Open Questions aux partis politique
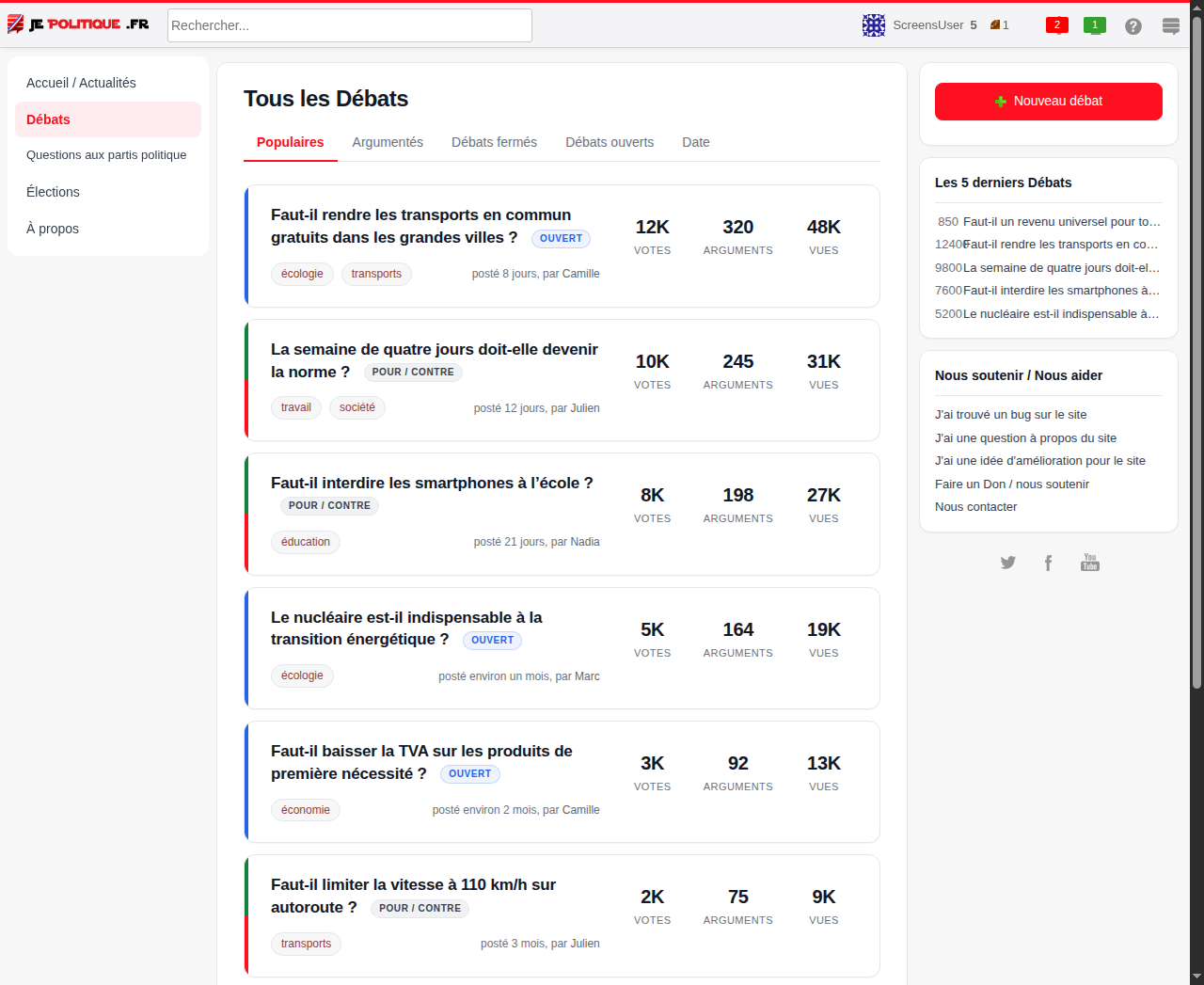 (x=108, y=155)
